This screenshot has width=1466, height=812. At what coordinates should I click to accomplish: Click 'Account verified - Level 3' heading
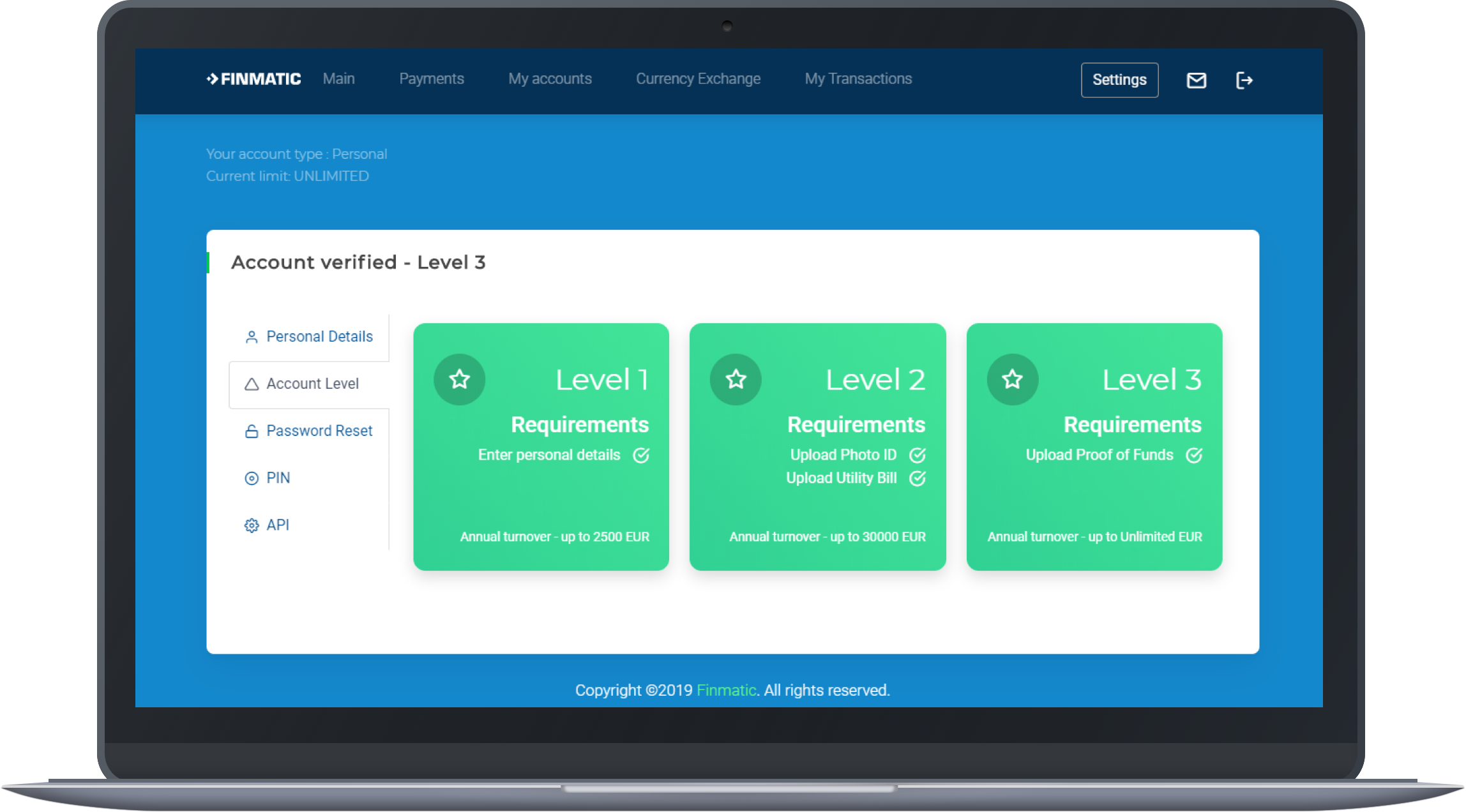click(358, 262)
